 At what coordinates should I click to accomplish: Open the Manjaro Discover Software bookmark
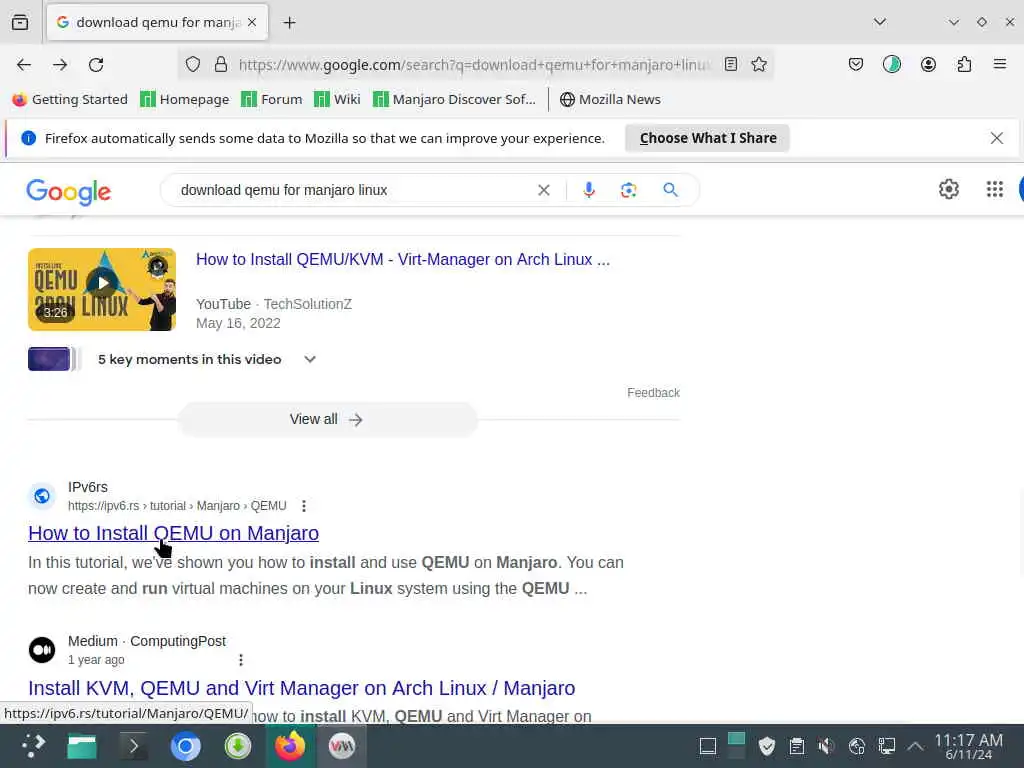coord(455,99)
